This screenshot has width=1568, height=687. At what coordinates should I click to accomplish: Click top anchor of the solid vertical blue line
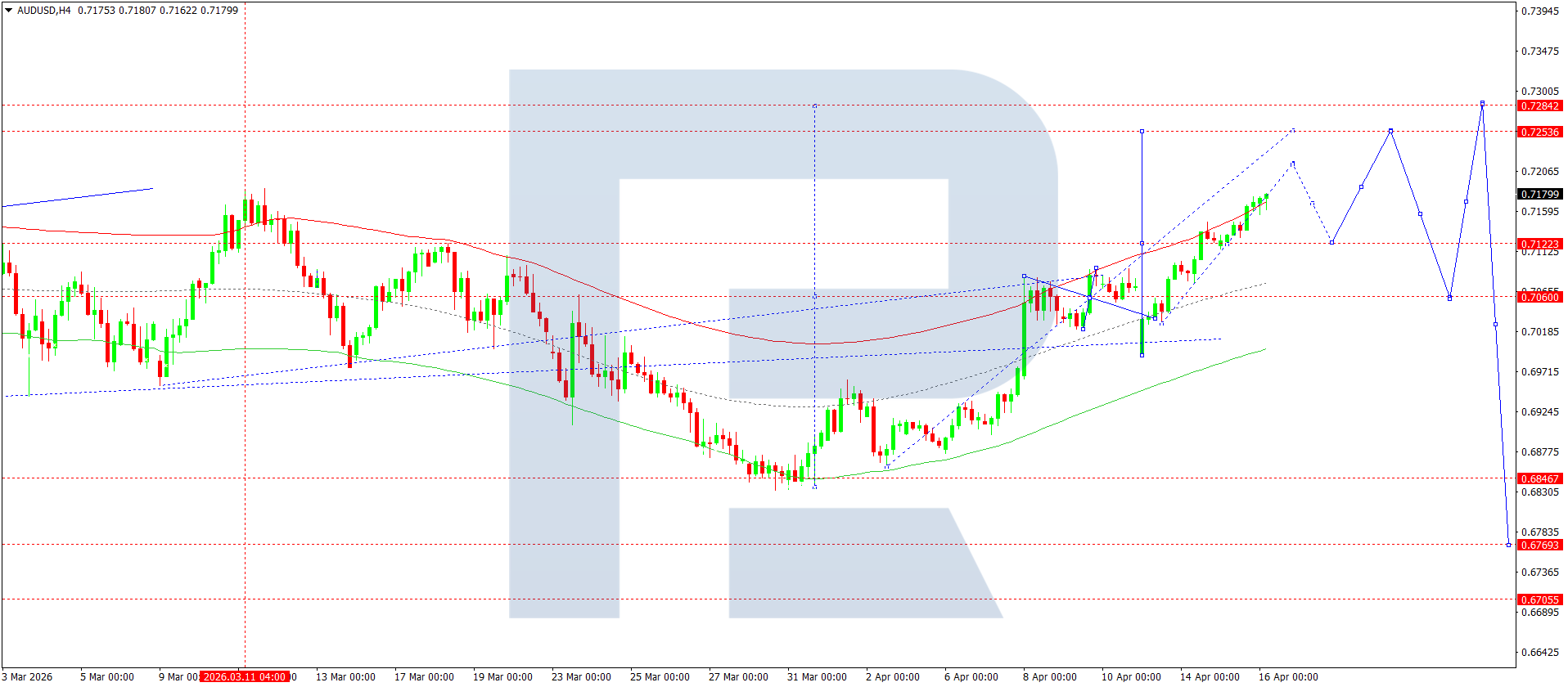tap(1142, 131)
